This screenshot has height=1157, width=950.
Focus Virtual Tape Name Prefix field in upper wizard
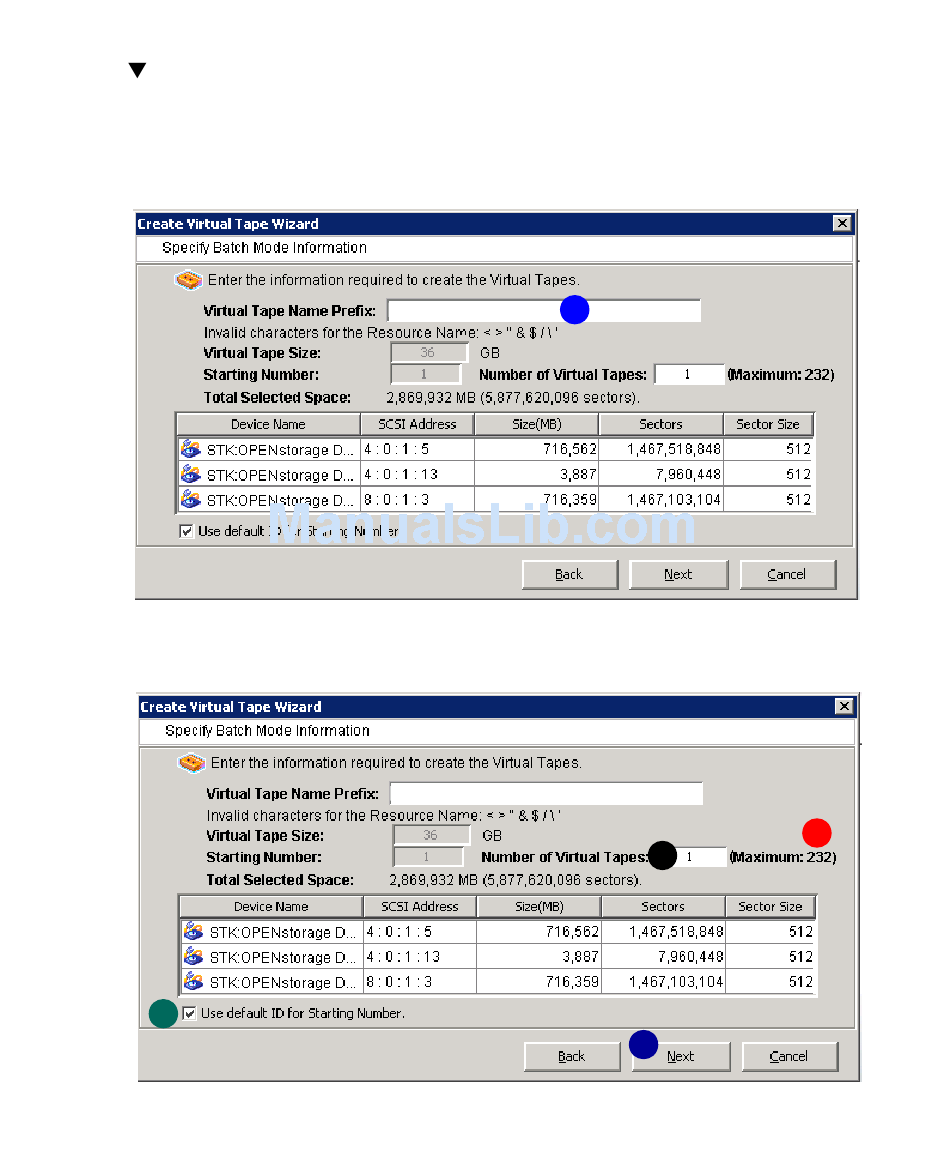coord(544,311)
